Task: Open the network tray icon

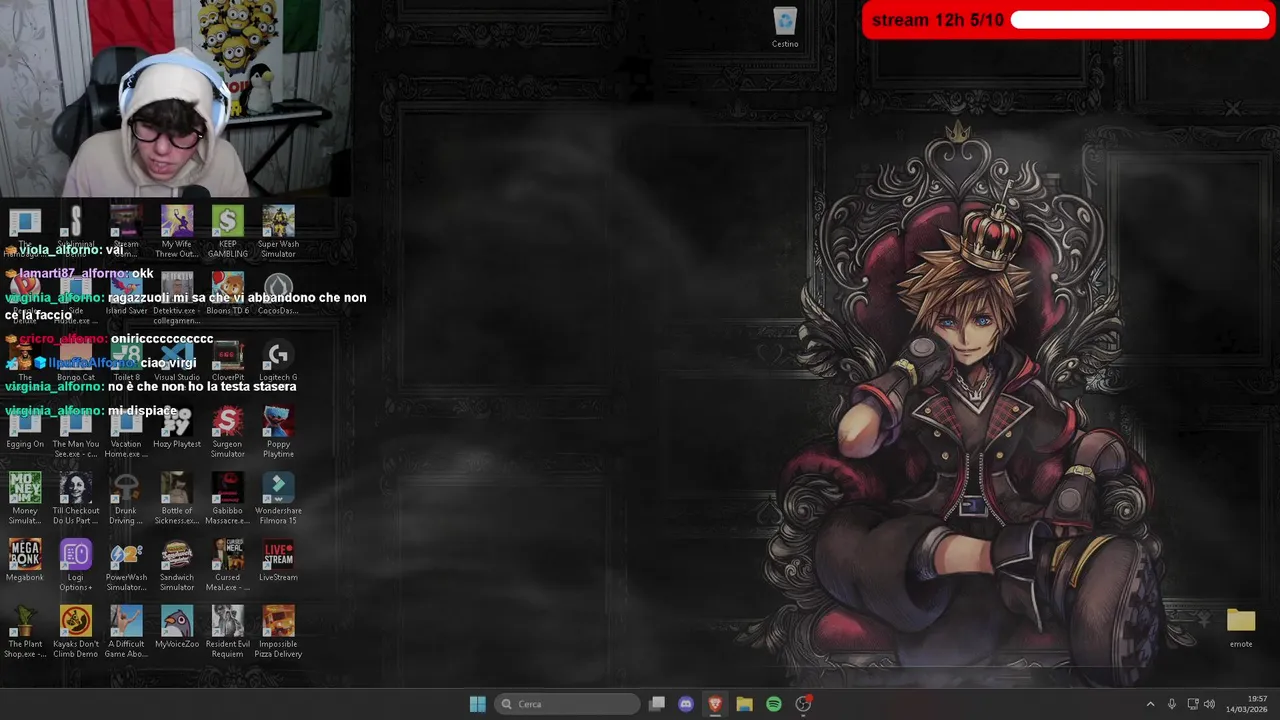Action: (1193, 704)
